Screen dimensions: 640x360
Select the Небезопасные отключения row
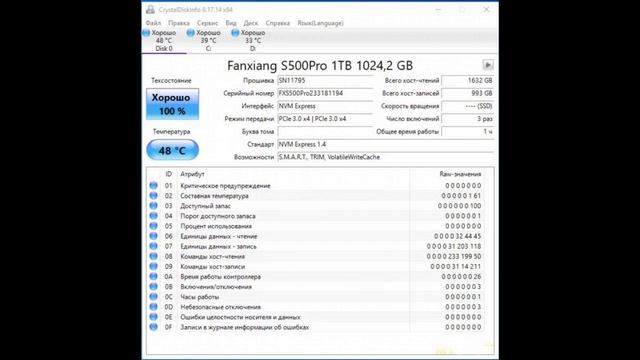pos(316,307)
